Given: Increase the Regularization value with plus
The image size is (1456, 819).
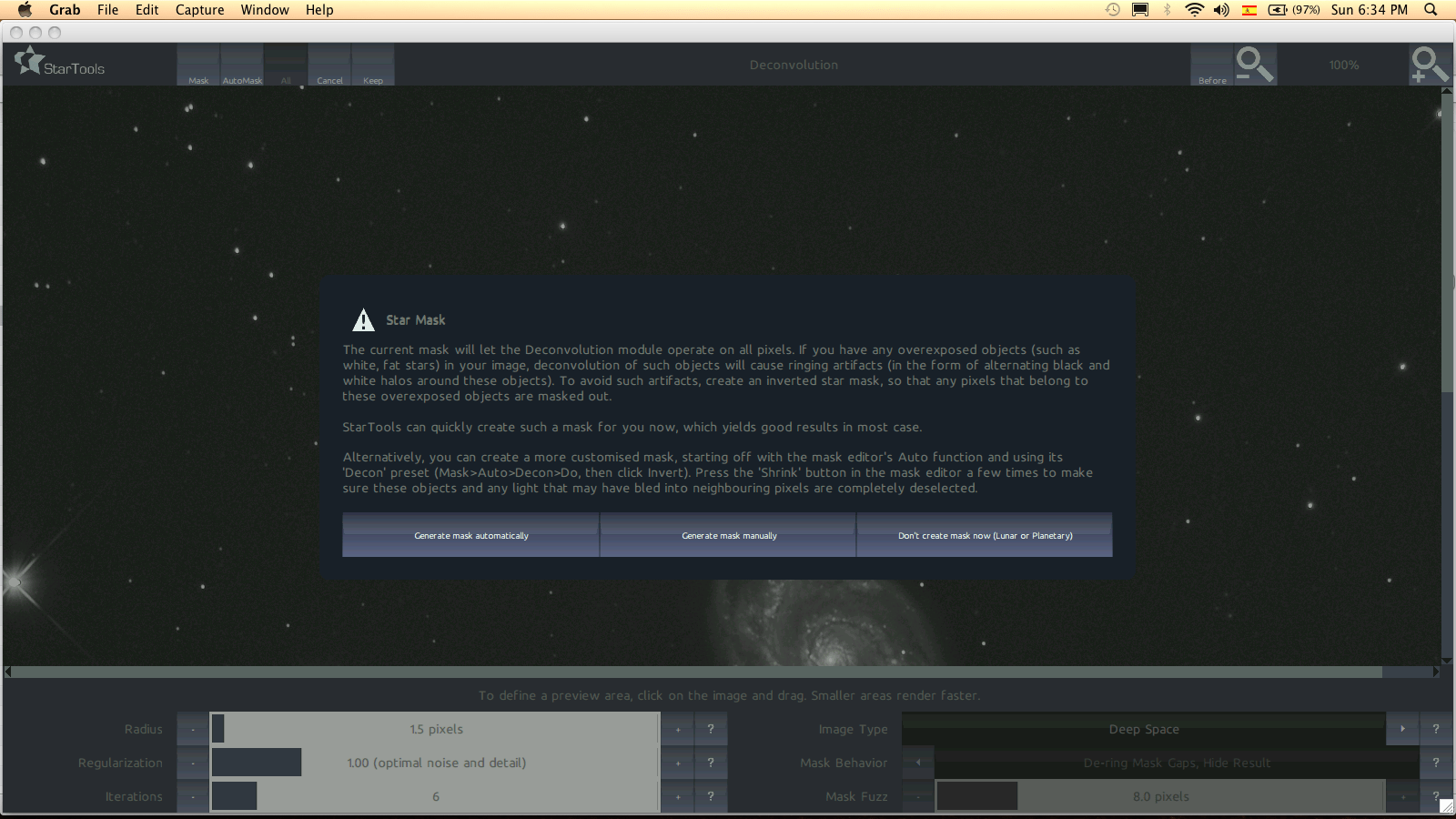Looking at the screenshot, I should (678, 763).
